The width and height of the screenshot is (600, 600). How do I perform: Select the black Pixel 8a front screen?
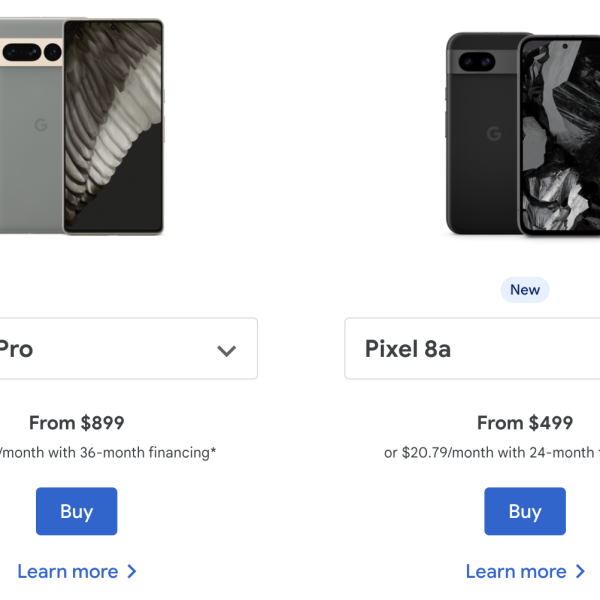tap(560, 135)
